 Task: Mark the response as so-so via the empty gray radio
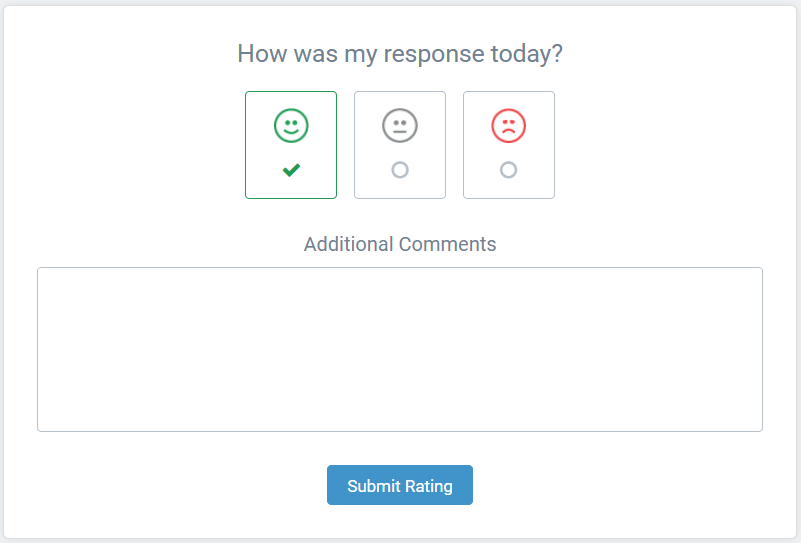tap(400, 170)
